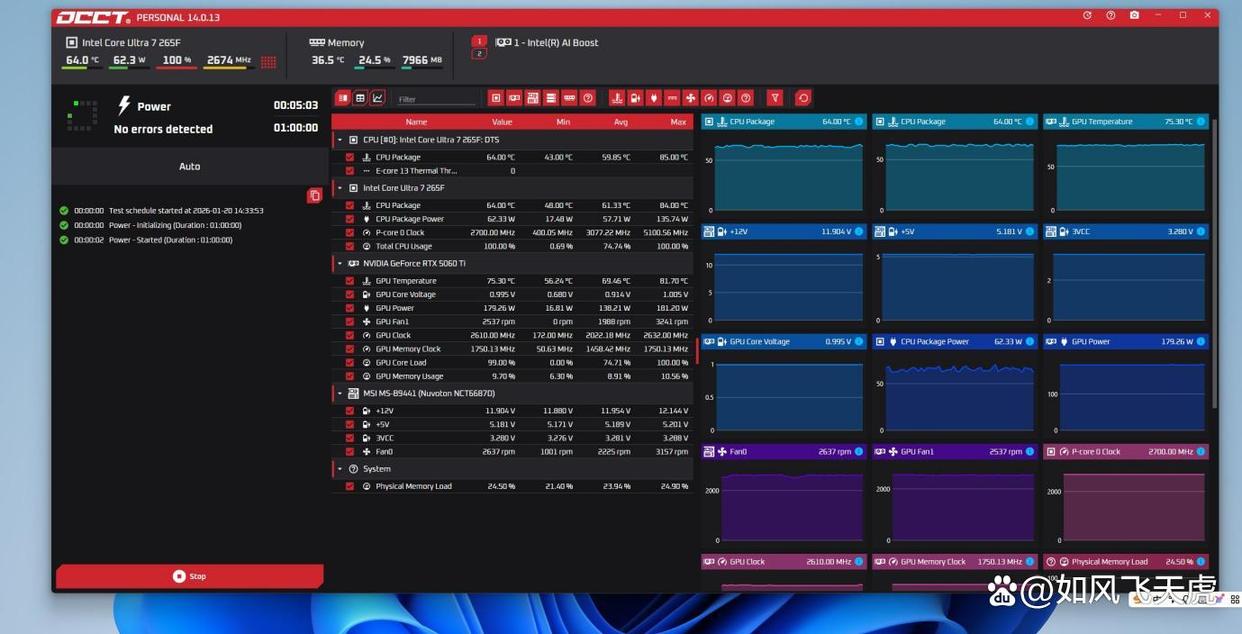Click the fan sensor filter icon
The width and height of the screenshot is (1242, 634).
coord(690,98)
